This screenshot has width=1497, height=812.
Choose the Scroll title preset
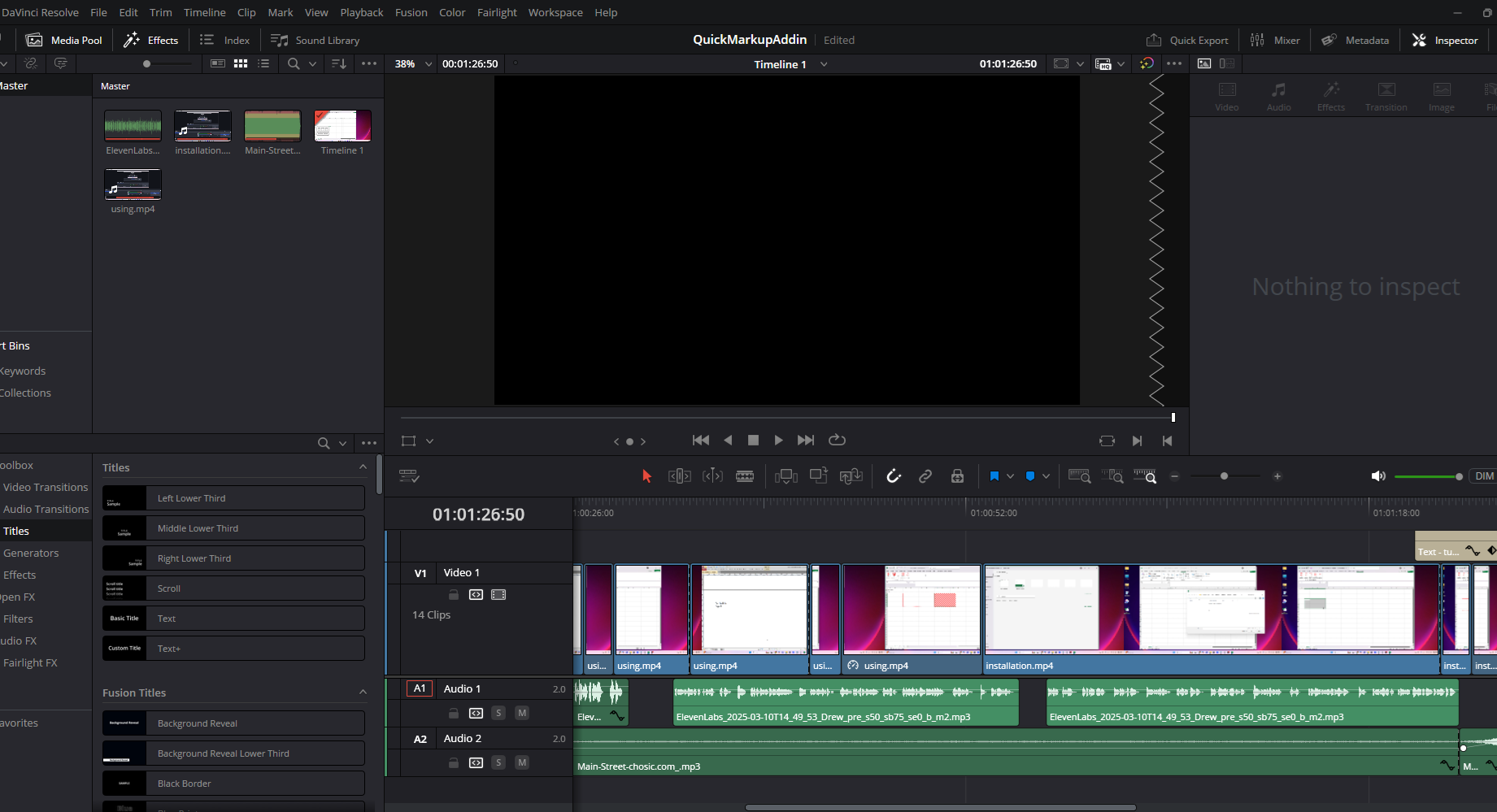click(233, 588)
